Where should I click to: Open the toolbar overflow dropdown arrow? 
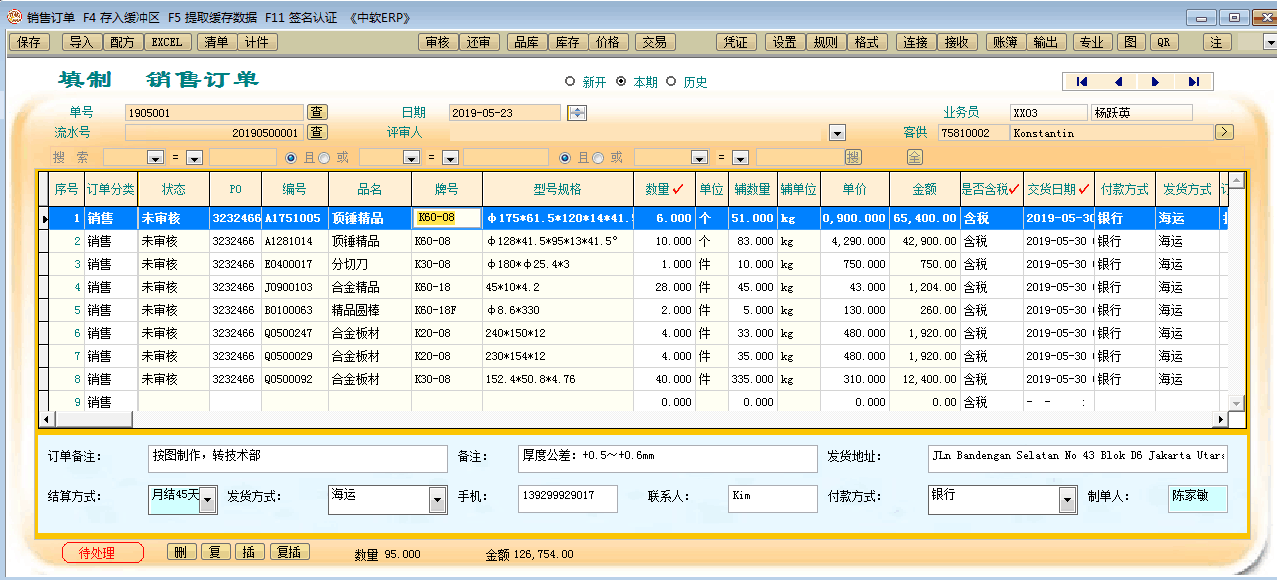(1270, 42)
